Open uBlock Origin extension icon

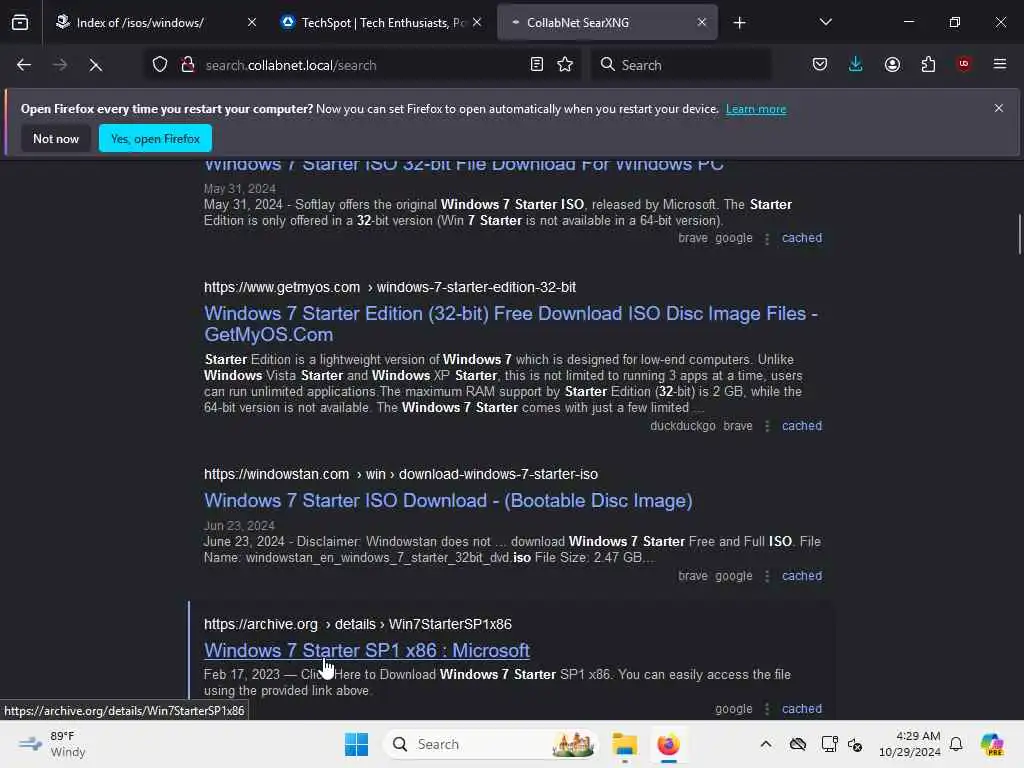964,65
